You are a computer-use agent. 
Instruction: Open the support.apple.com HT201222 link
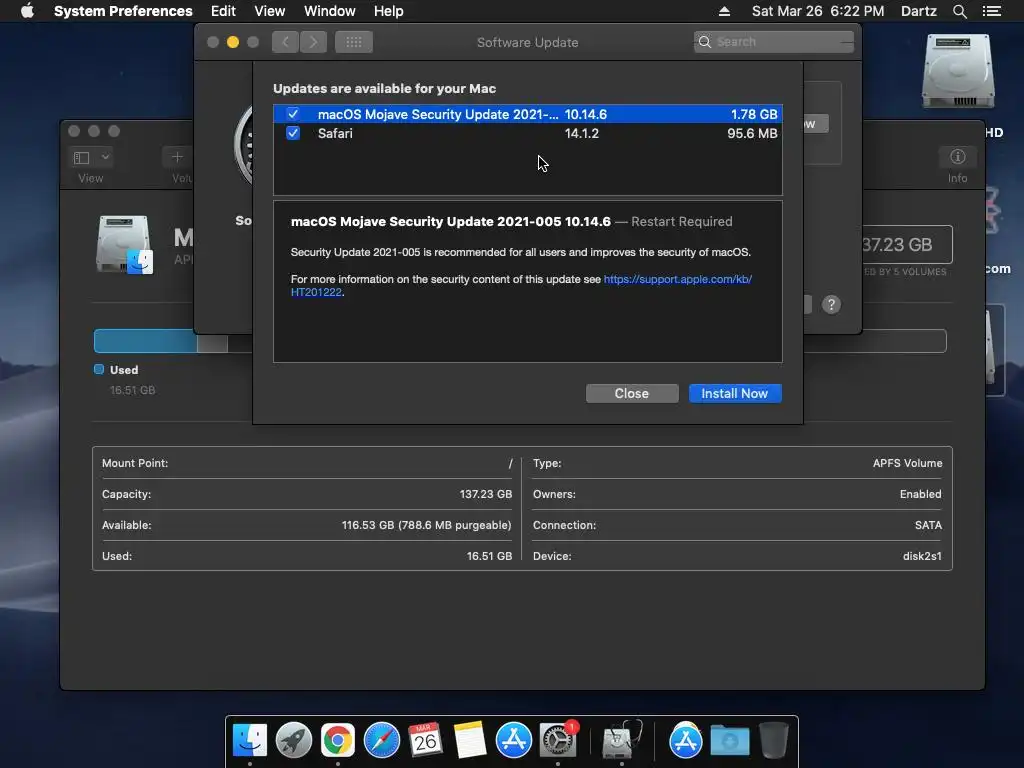point(521,285)
